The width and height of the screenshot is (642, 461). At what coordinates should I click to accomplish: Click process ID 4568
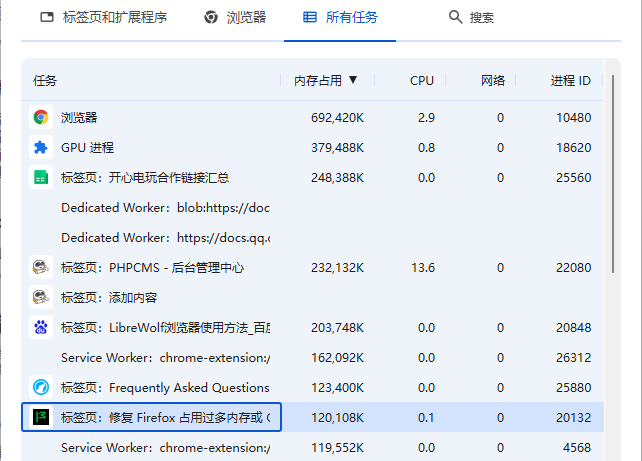(577, 447)
